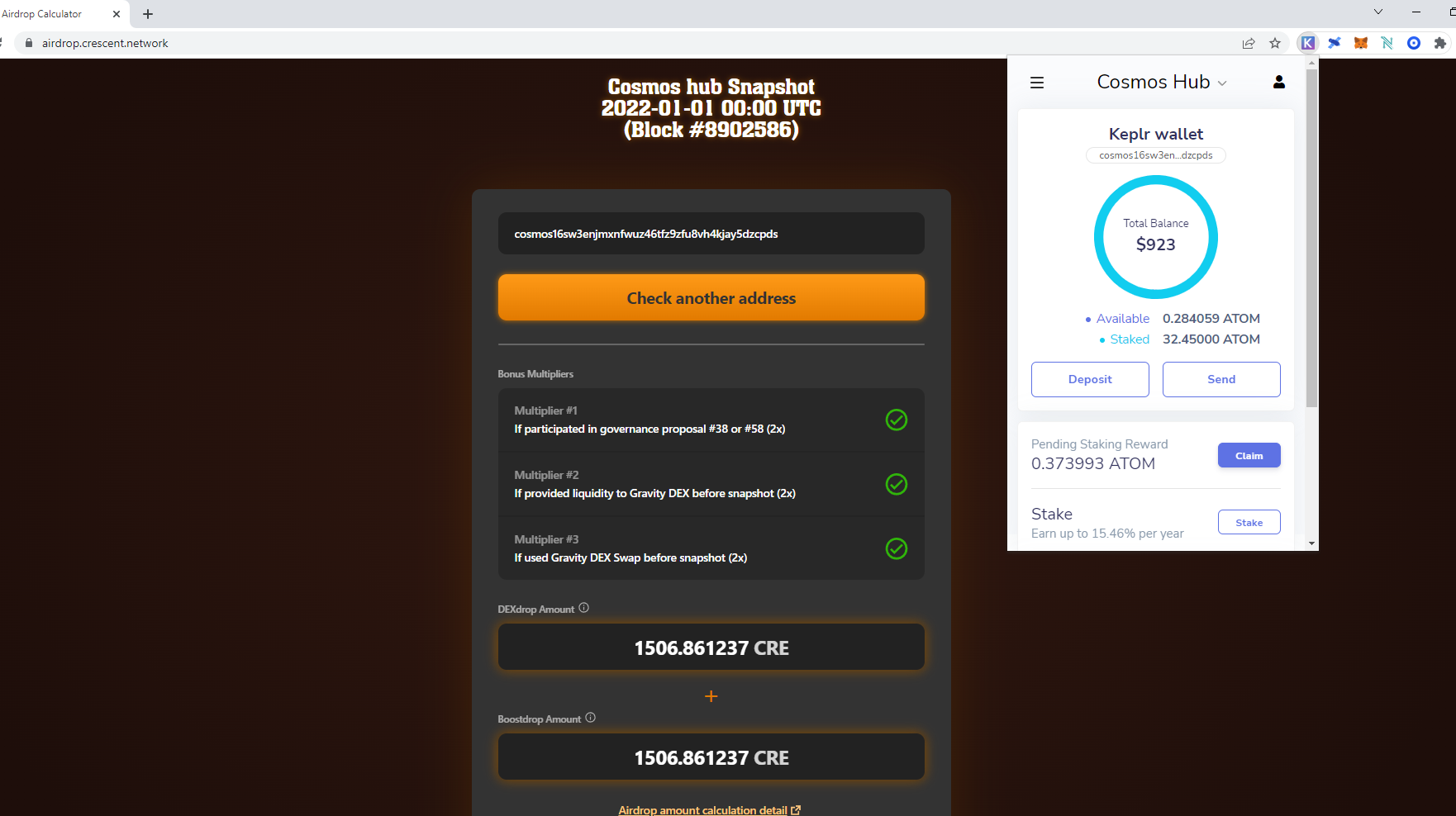Click the DEXdrop 1506.861237 CRE amount
The image size is (1456, 816).
(711, 648)
